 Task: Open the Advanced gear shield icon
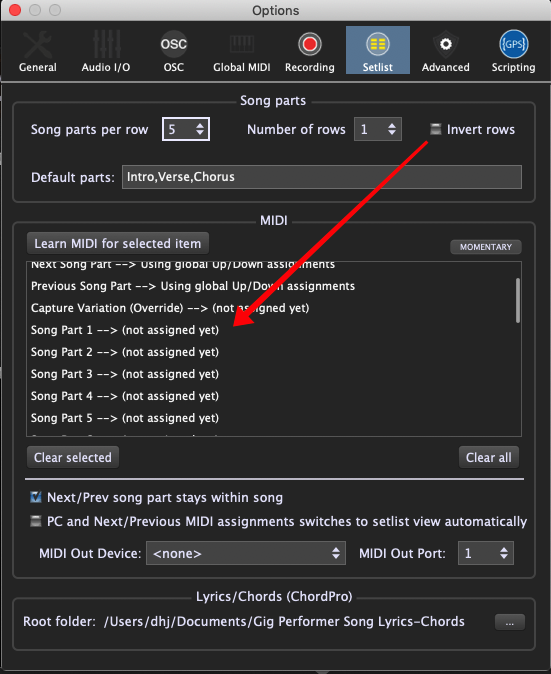[x=446, y=44]
